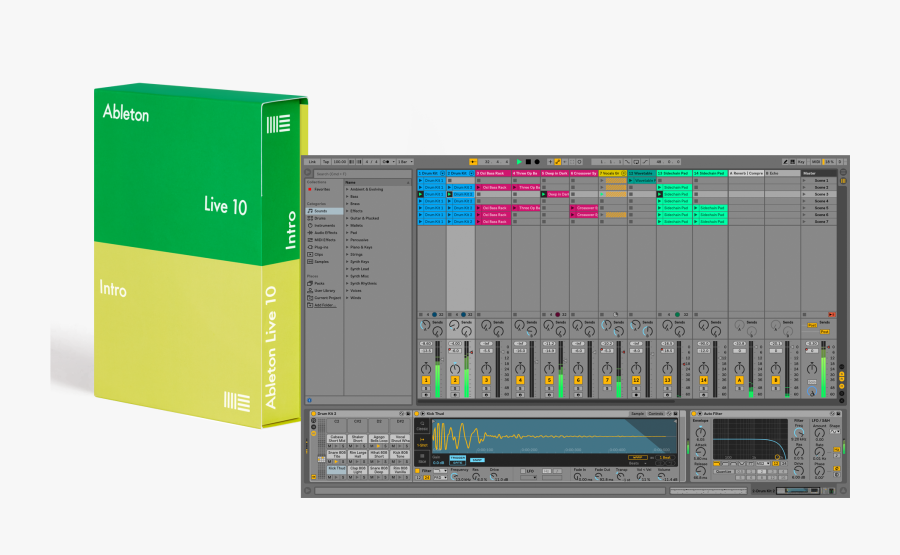Click the Record transport button
The width and height of the screenshot is (900, 555).
pos(537,162)
